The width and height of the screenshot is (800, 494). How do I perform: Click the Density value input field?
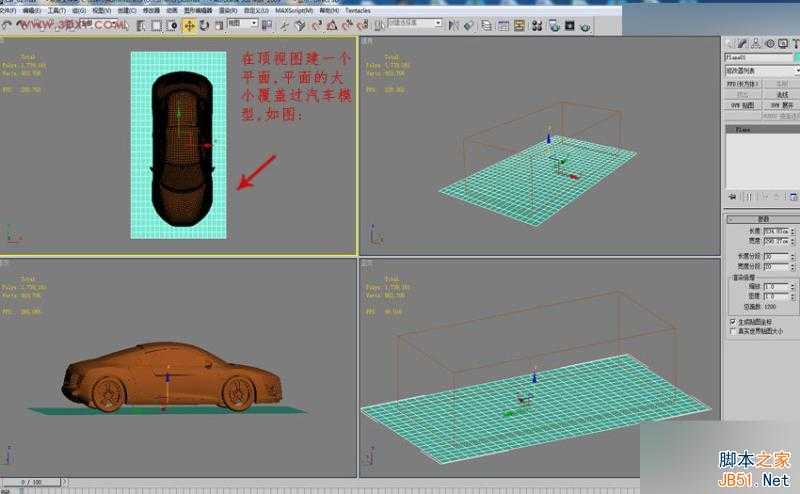(776, 296)
